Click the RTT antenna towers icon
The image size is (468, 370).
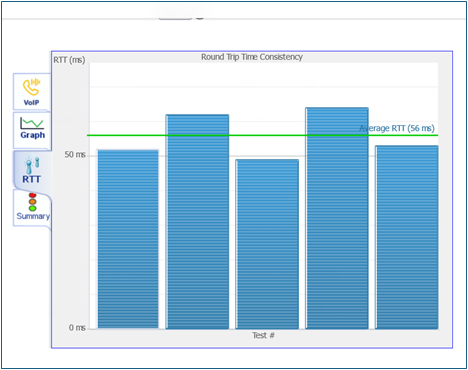[x=32, y=165]
